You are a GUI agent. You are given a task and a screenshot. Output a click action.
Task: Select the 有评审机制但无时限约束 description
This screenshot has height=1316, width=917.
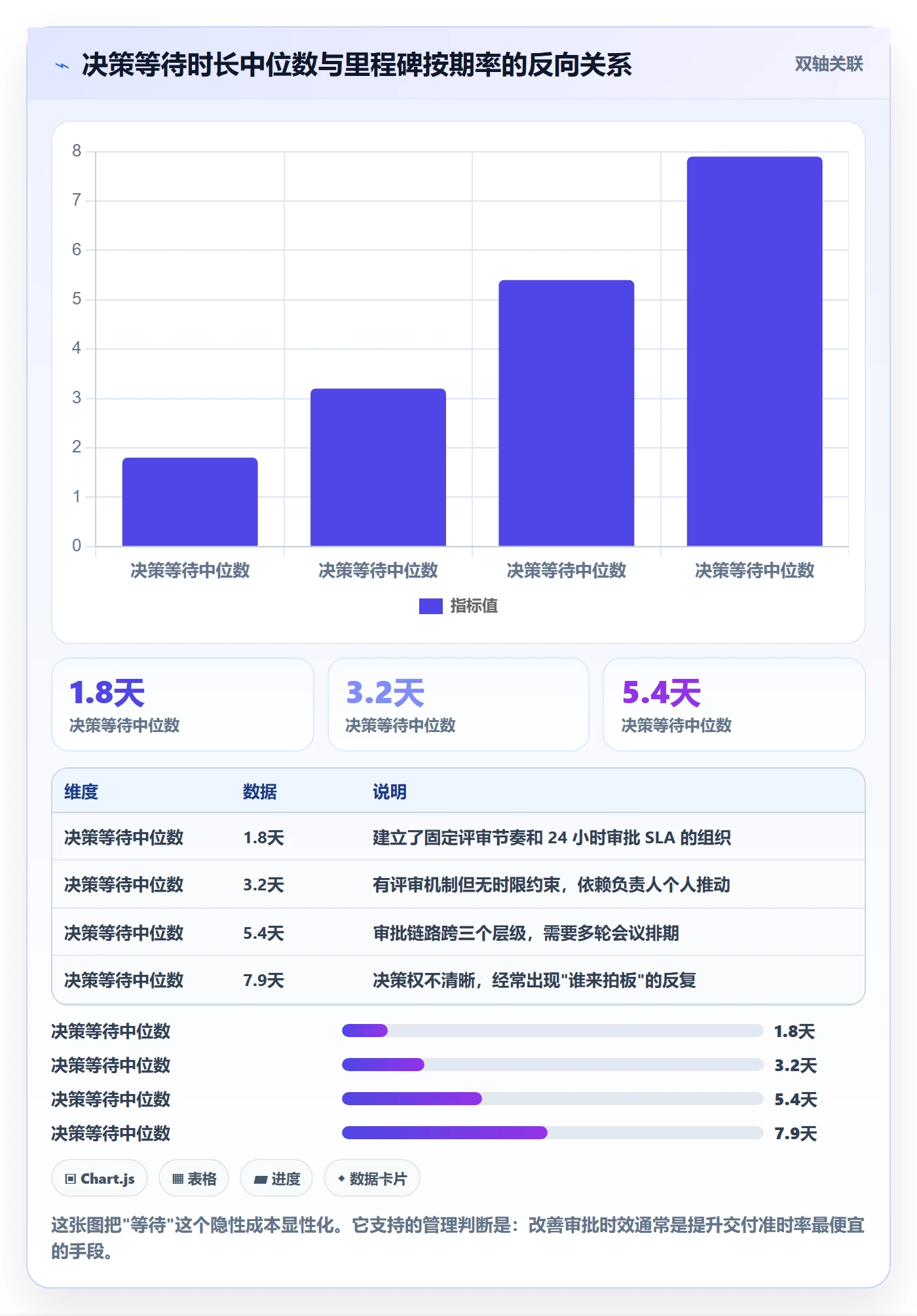tap(552, 885)
